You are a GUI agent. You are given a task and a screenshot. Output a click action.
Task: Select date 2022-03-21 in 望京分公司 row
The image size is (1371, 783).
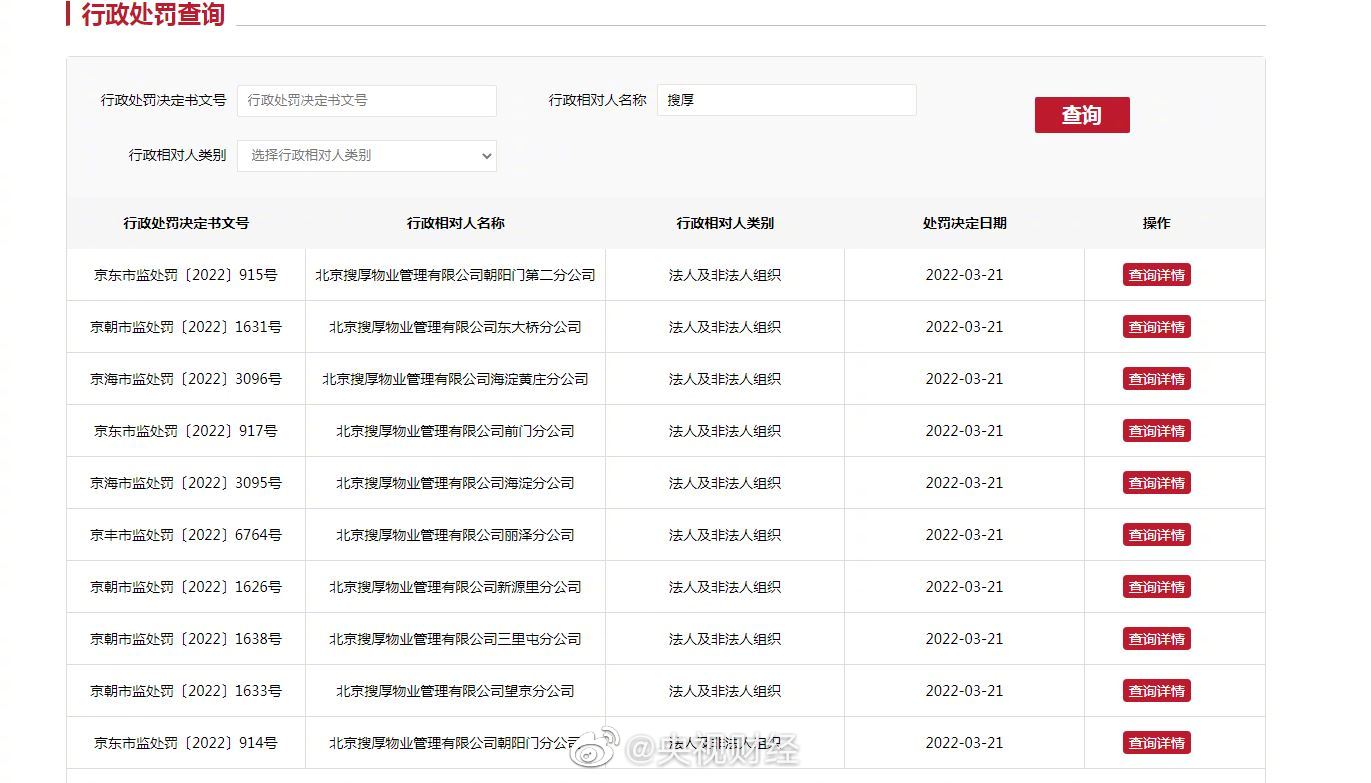coord(964,691)
